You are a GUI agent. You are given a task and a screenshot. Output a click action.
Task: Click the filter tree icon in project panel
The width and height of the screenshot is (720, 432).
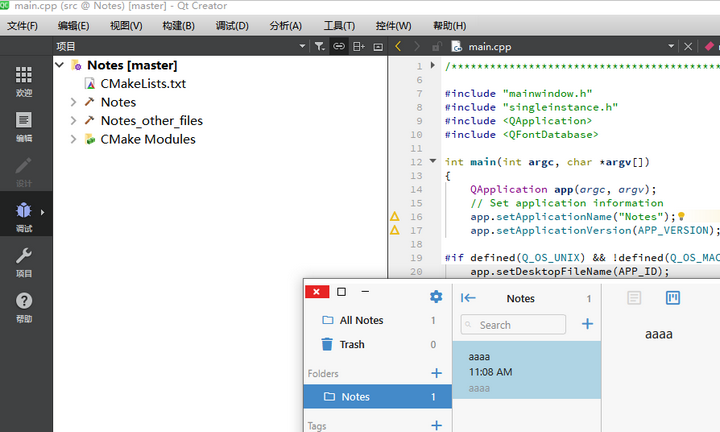(x=320, y=46)
